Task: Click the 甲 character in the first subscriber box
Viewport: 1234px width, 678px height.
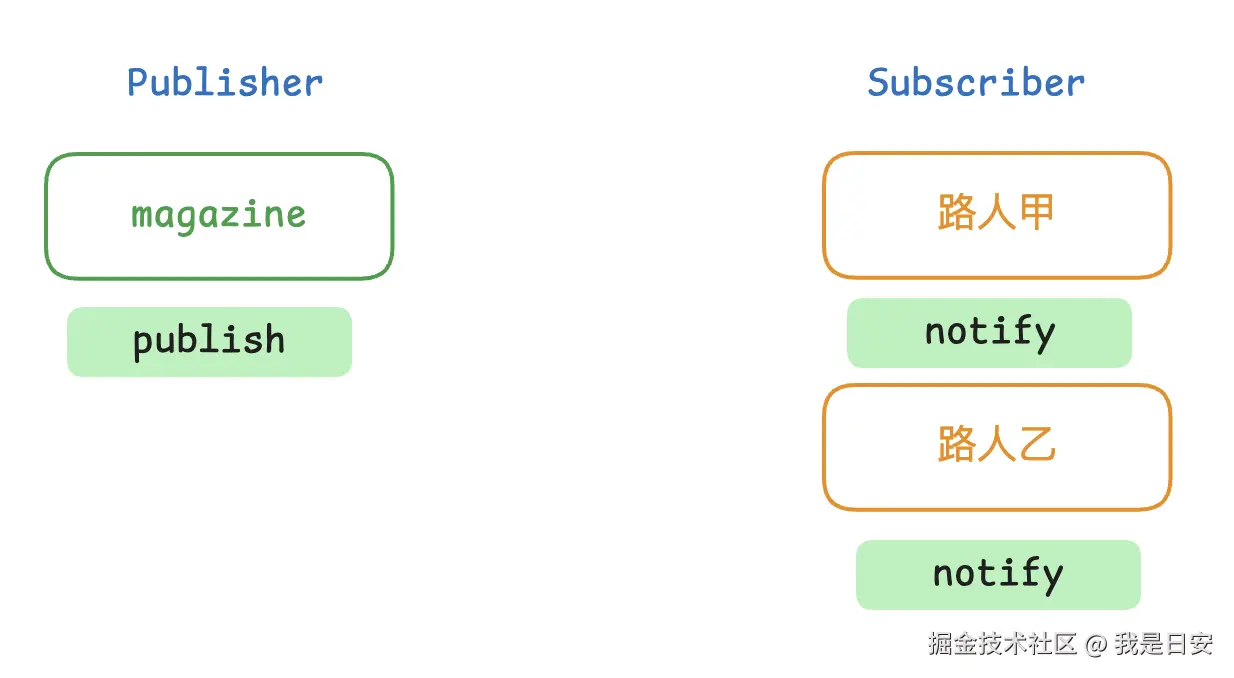Action: click(x=1036, y=213)
